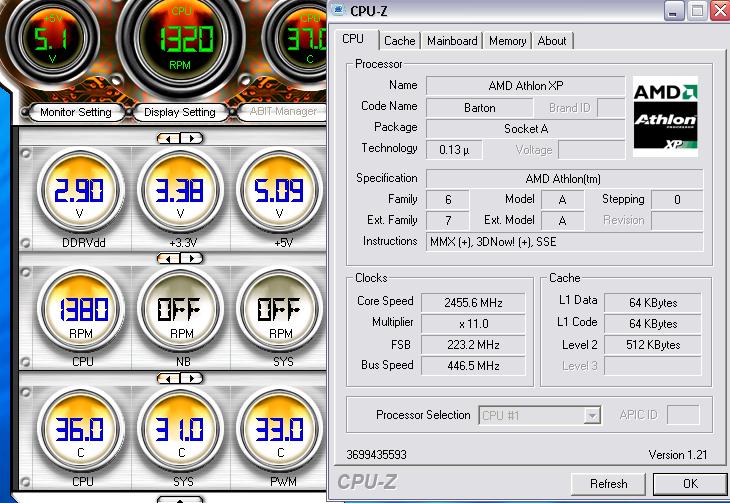Viewport: 730px width, 503px height.
Task: Click left arrow above temperature row
Action: pyautogui.click(x=169, y=378)
